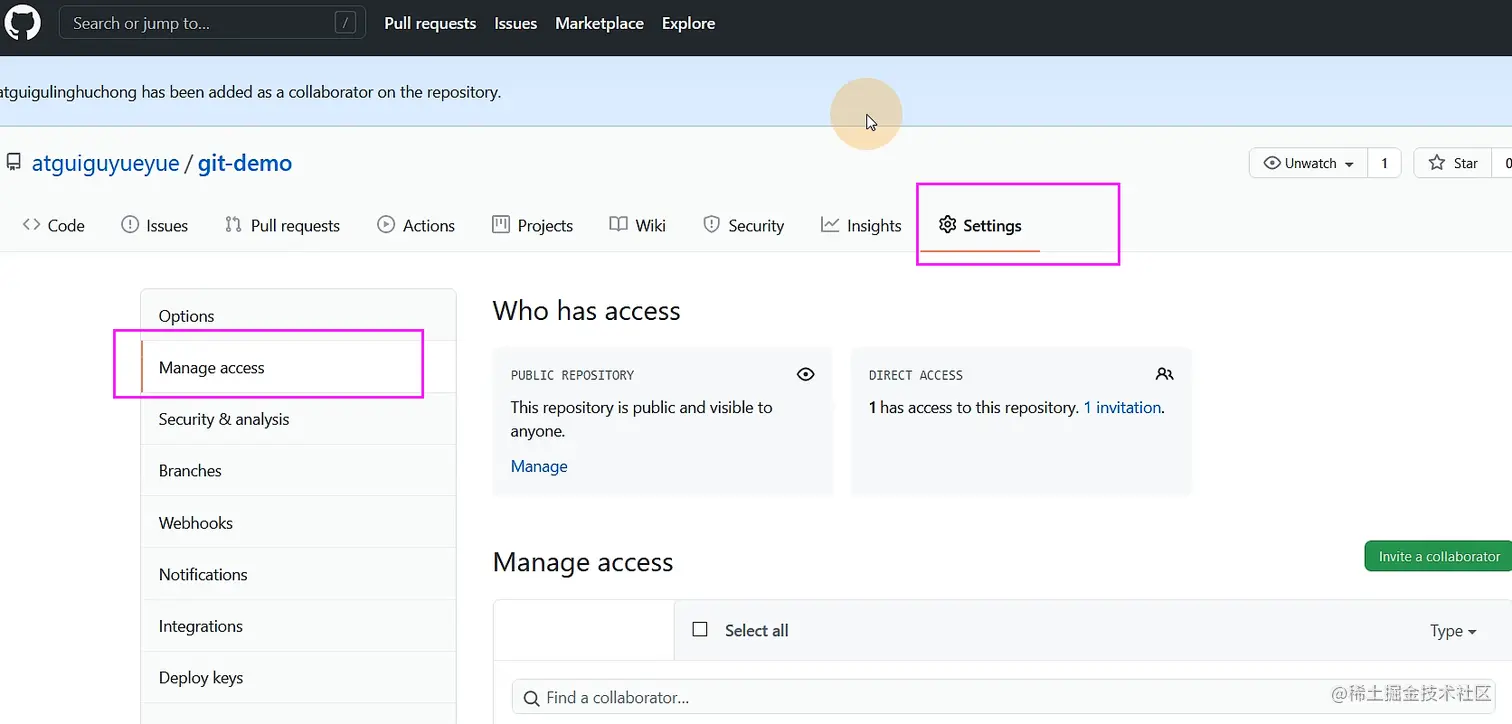Click the collaborator search magnifier icon
Viewport: 1512px width, 724px height.
(530, 697)
